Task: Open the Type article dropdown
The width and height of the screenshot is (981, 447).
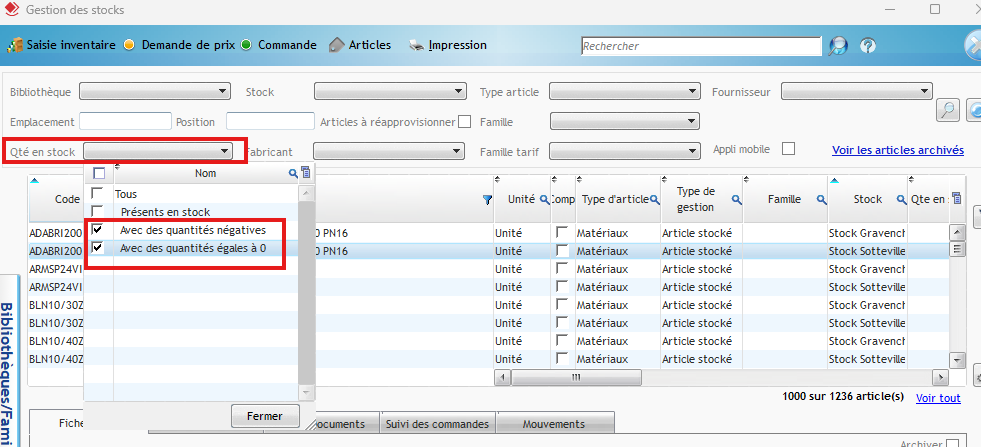Action: pyautogui.click(x=624, y=91)
